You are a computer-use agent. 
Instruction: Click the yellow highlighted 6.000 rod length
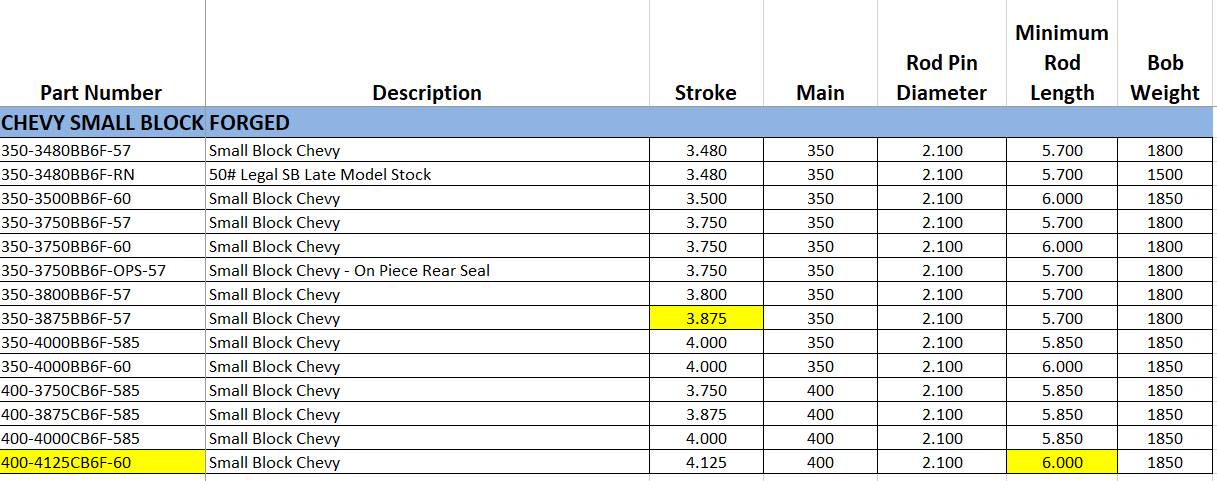[1061, 463]
